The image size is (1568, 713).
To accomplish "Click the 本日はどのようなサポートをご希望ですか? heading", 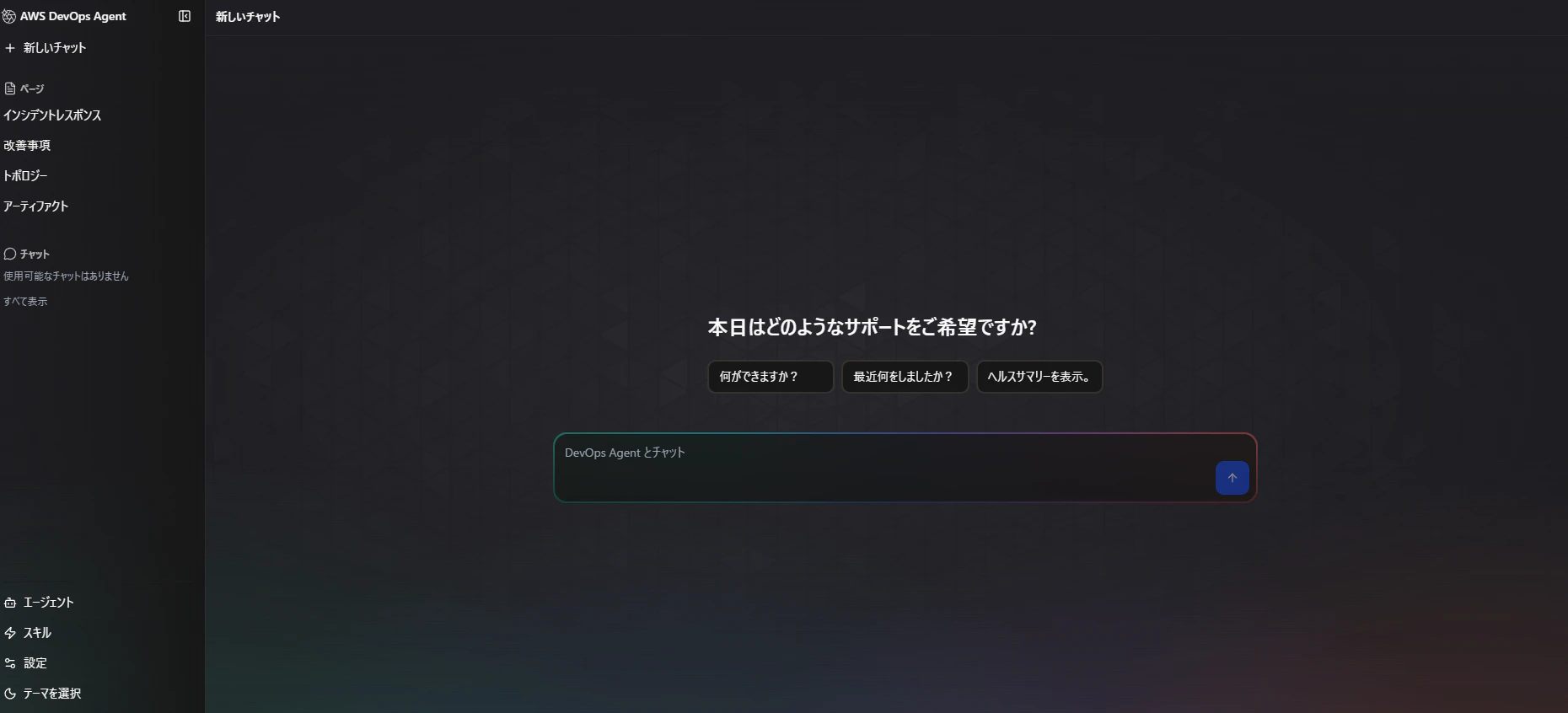I will click(873, 327).
